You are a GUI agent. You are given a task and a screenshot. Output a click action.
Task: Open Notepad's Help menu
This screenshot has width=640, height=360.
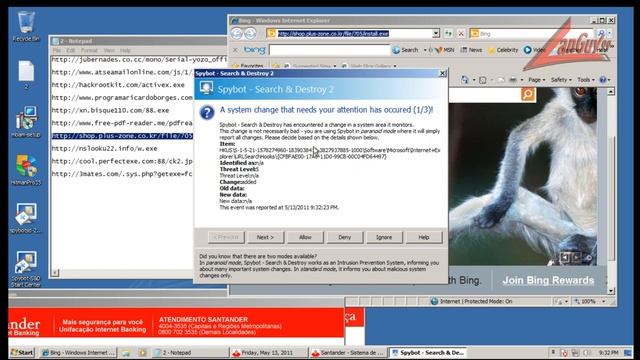click(x=125, y=50)
